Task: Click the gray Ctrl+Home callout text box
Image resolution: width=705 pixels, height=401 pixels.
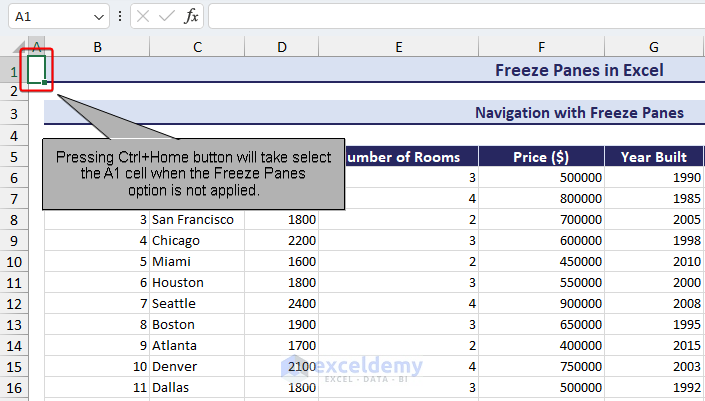Action: [x=194, y=174]
